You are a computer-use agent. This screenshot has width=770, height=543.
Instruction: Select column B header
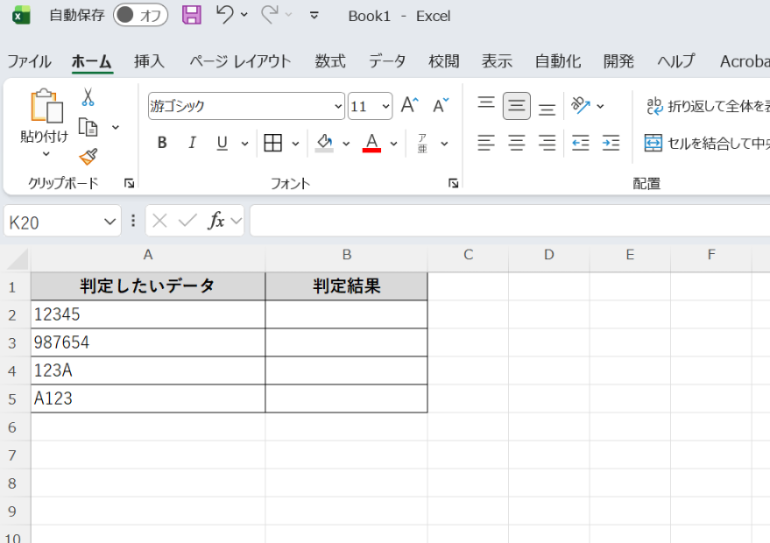click(347, 255)
